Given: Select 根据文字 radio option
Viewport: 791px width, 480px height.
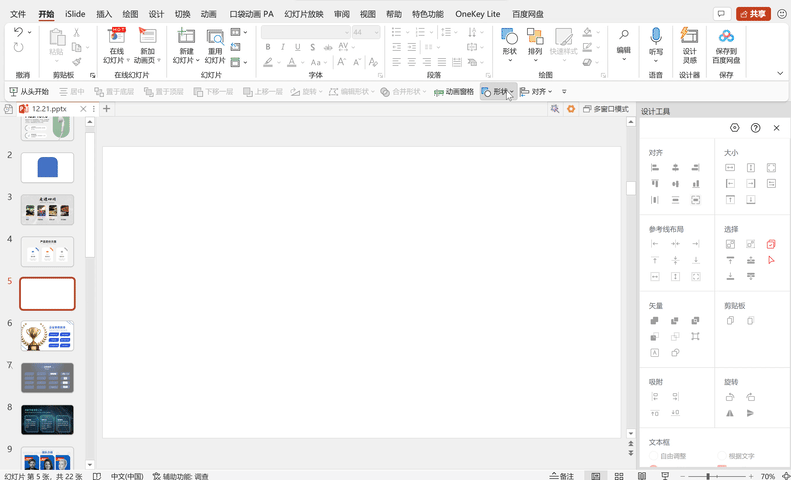Looking at the screenshot, I should [x=737, y=456].
